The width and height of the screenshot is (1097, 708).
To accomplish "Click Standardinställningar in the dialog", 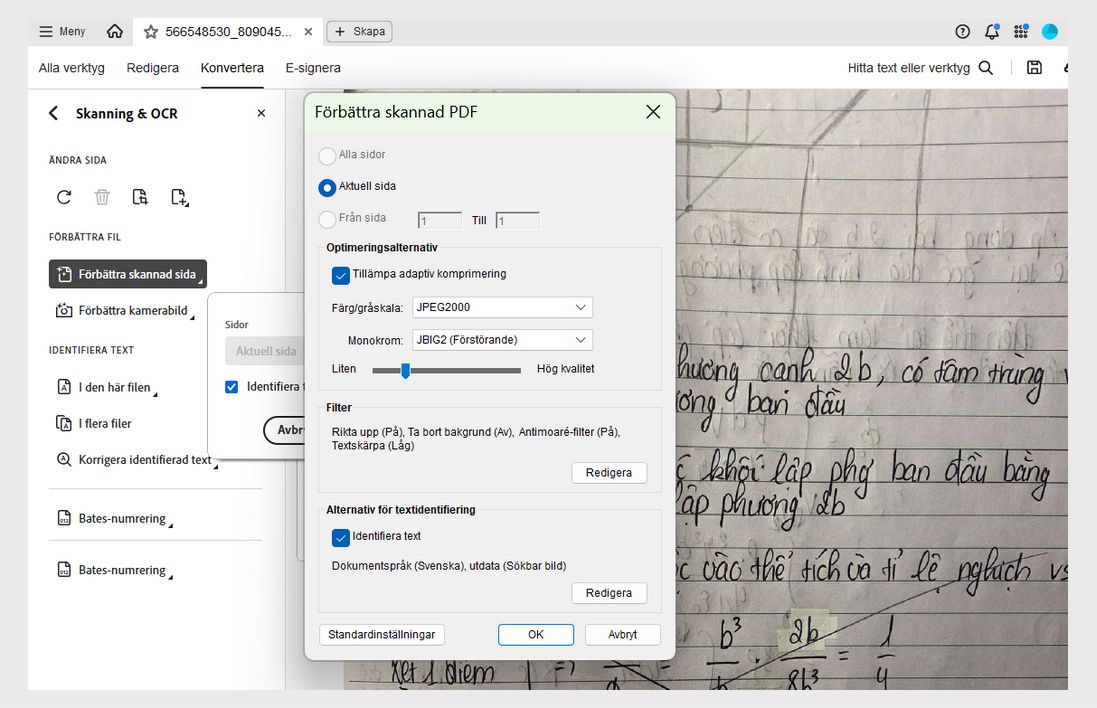I will point(380,634).
